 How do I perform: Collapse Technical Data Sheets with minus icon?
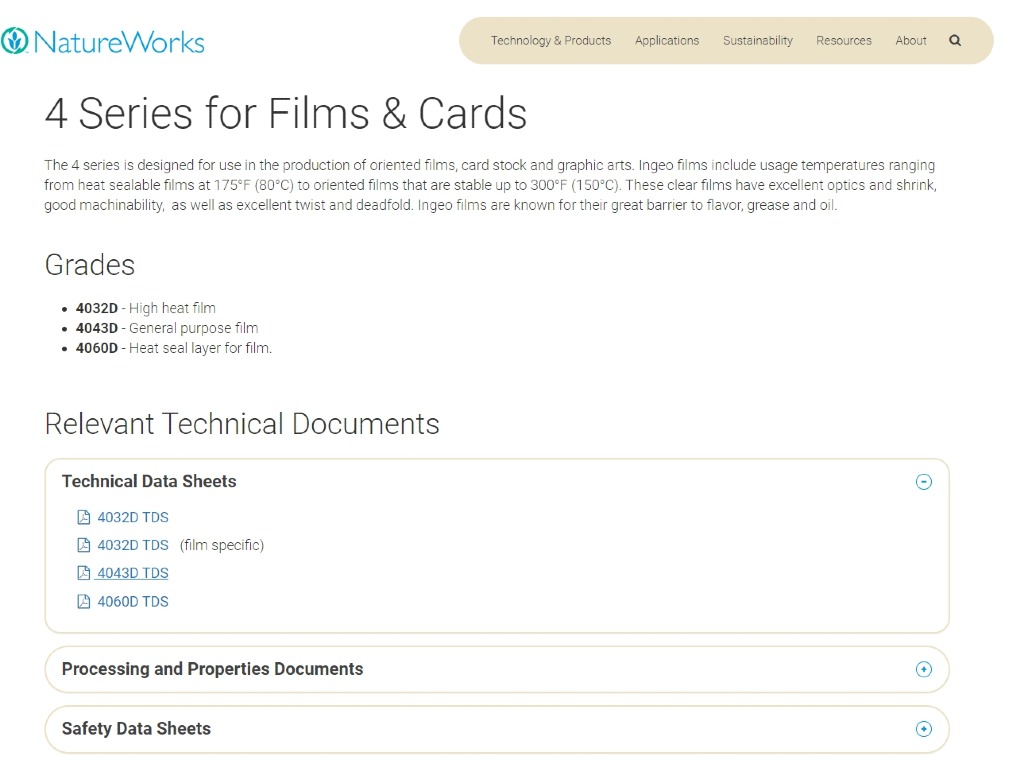[924, 482]
